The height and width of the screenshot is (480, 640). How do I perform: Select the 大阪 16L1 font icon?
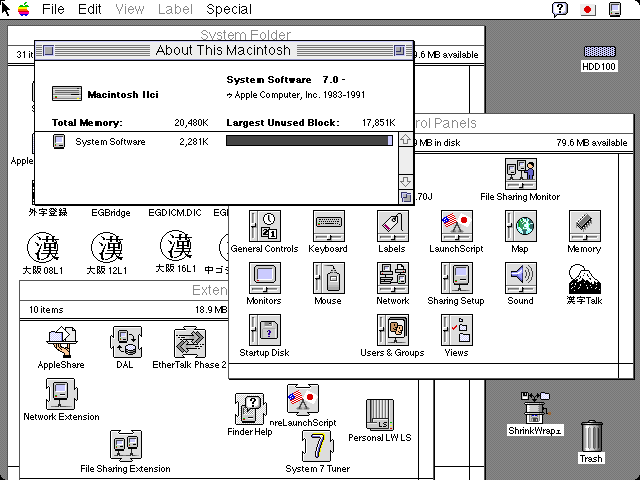pyautogui.click(x=176, y=246)
